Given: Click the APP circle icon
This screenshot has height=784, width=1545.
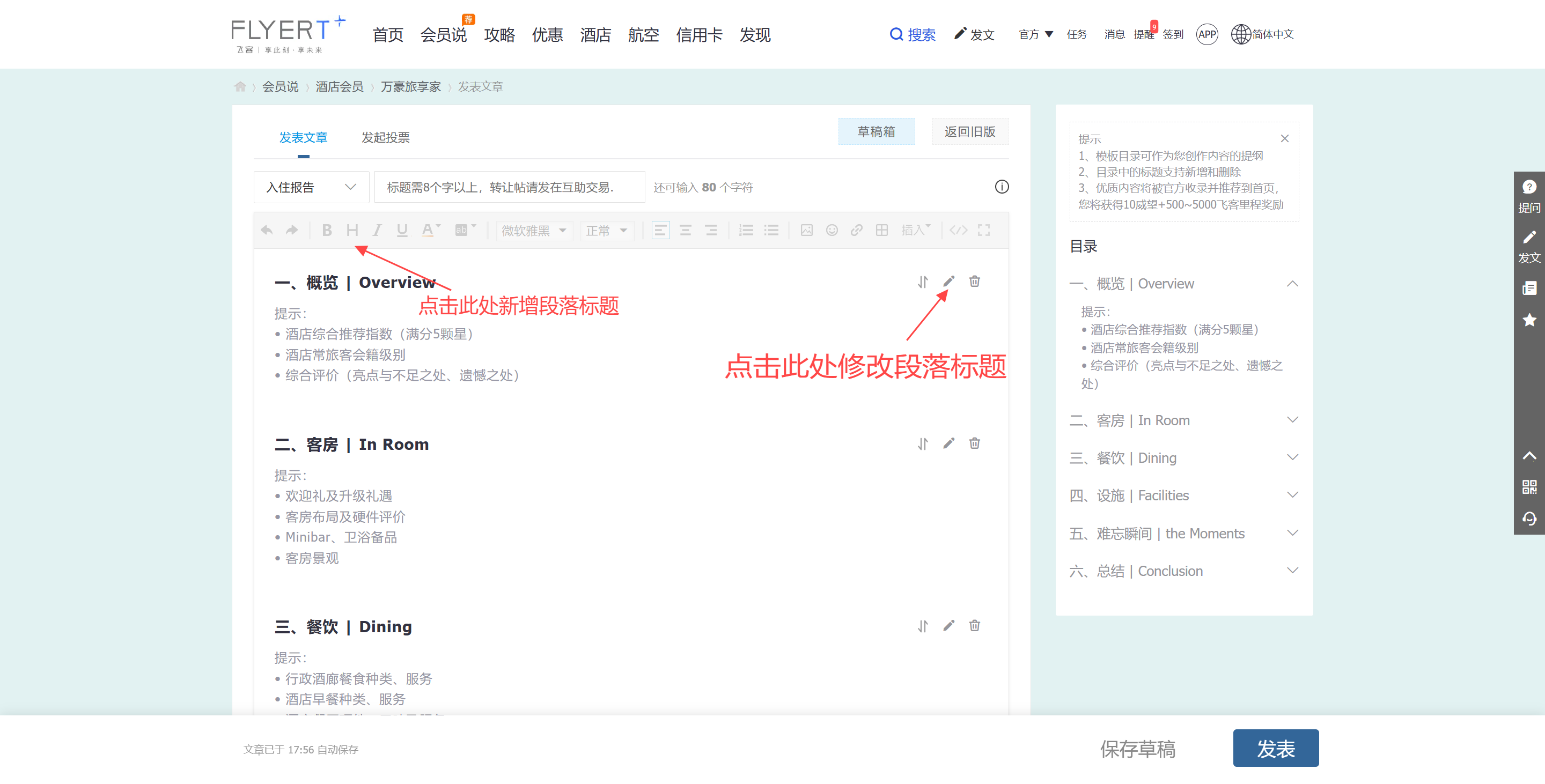Looking at the screenshot, I should pos(1208,34).
